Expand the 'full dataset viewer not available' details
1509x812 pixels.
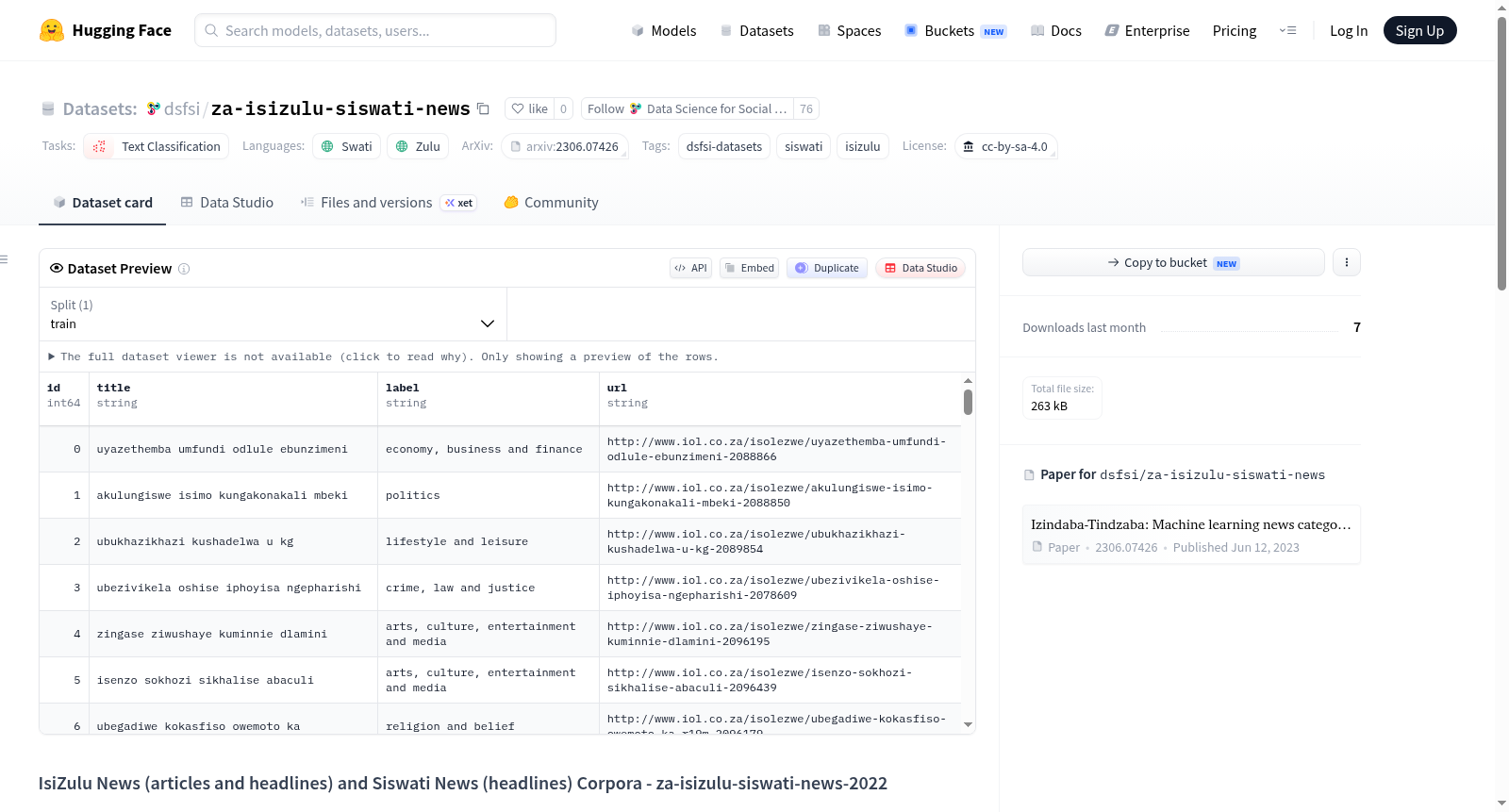click(384, 356)
